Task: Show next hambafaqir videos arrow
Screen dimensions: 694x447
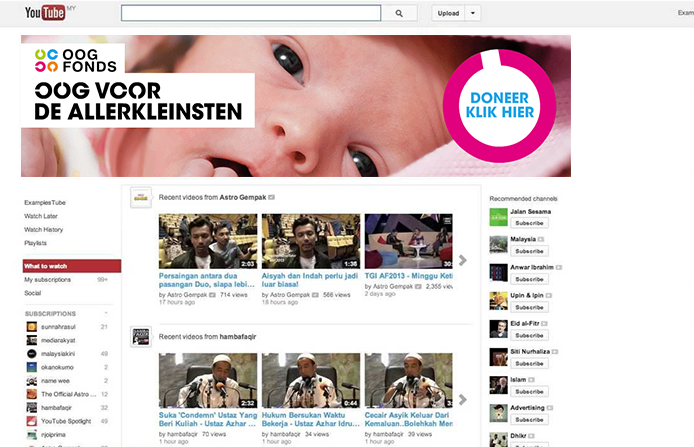Action: 463,400
